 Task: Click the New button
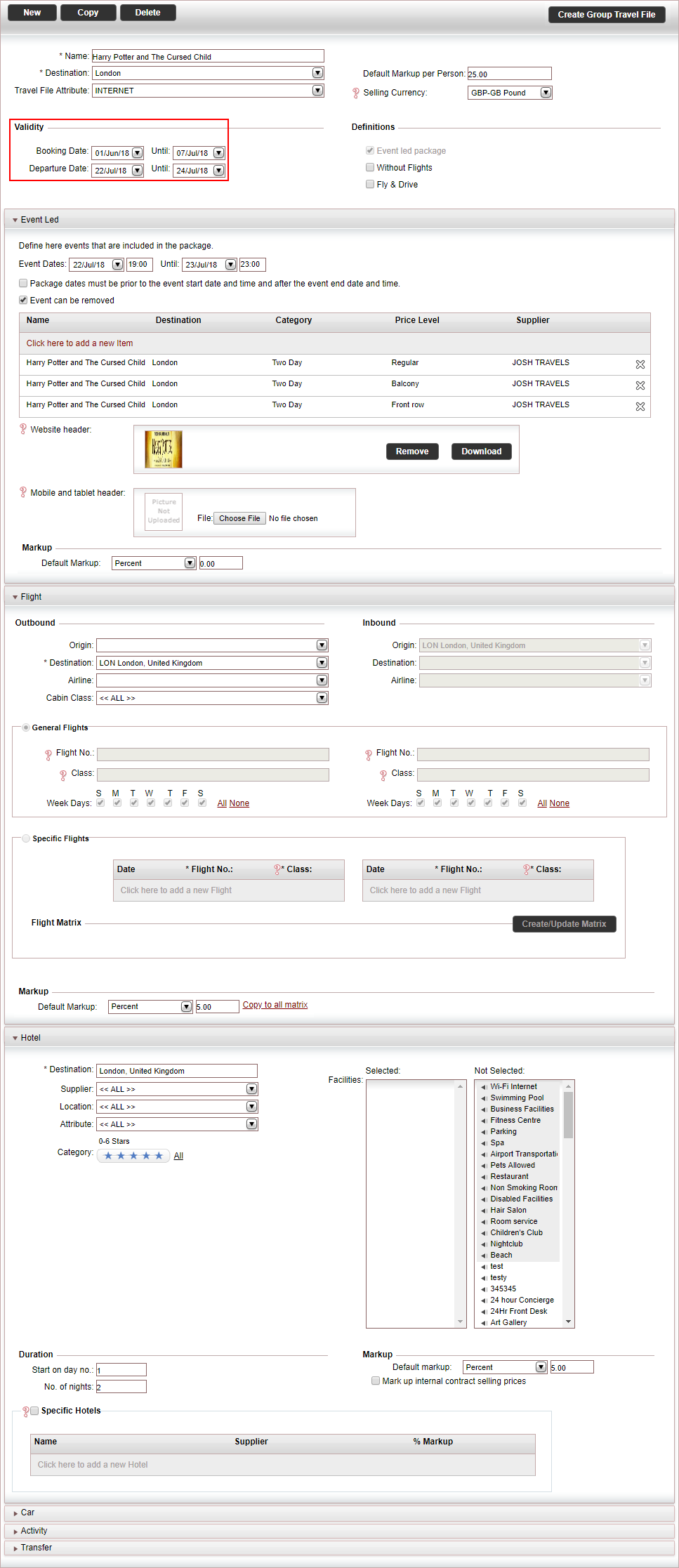(32, 13)
